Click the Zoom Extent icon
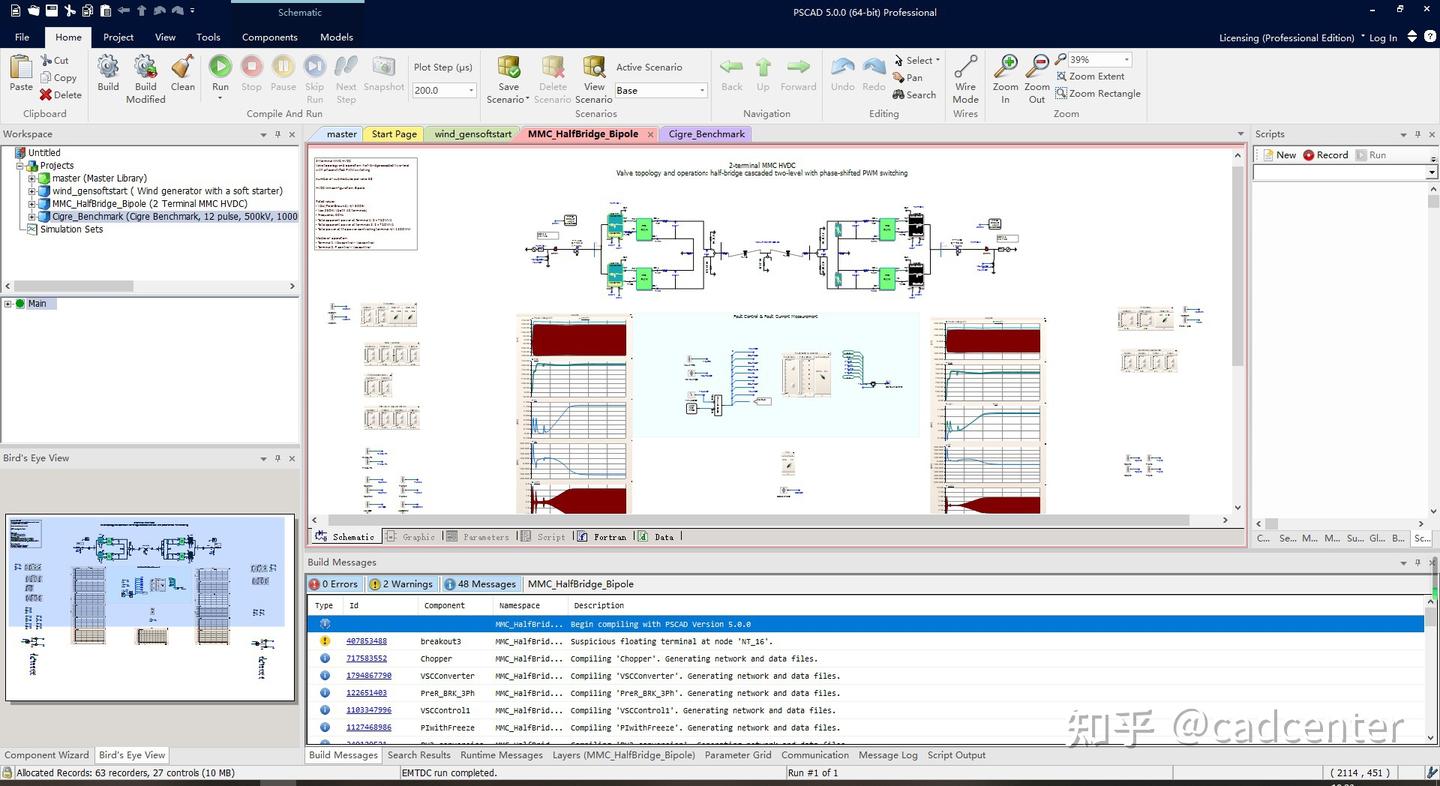1440x786 pixels. click(1090, 76)
